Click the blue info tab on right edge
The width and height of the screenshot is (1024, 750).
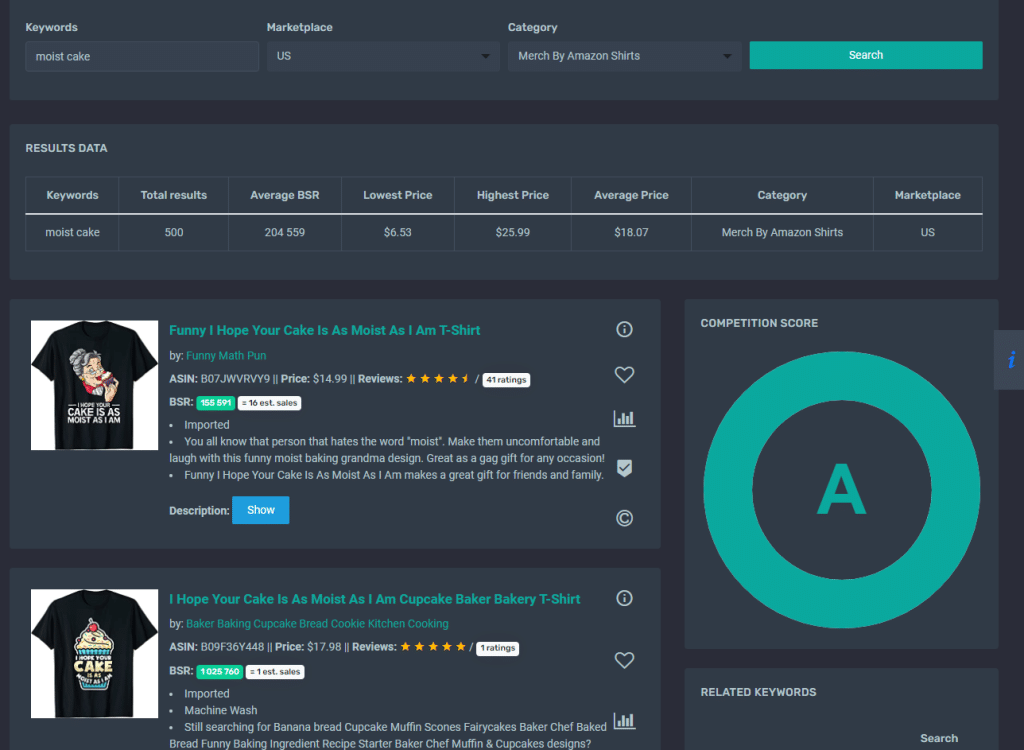coord(1010,360)
